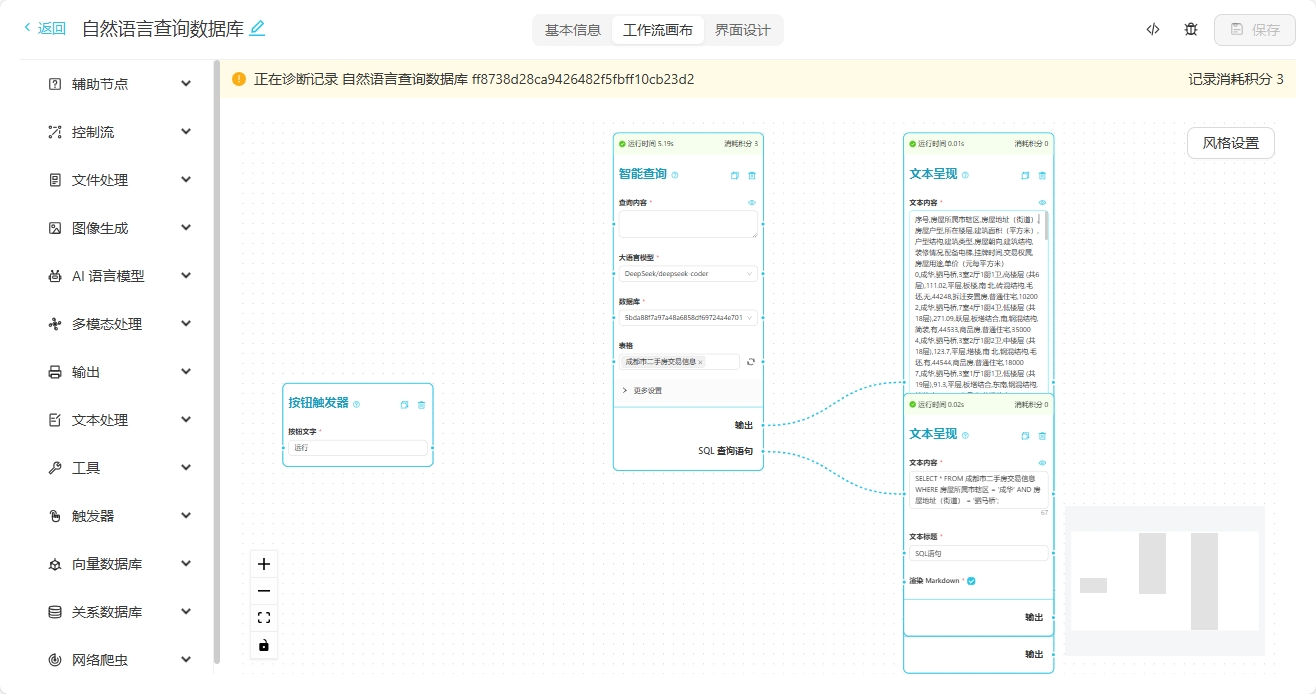The height and width of the screenshot is (694, 1316).
Task: Click scrollbar in upper 文本内容 box
Action: coord(1046,226)
